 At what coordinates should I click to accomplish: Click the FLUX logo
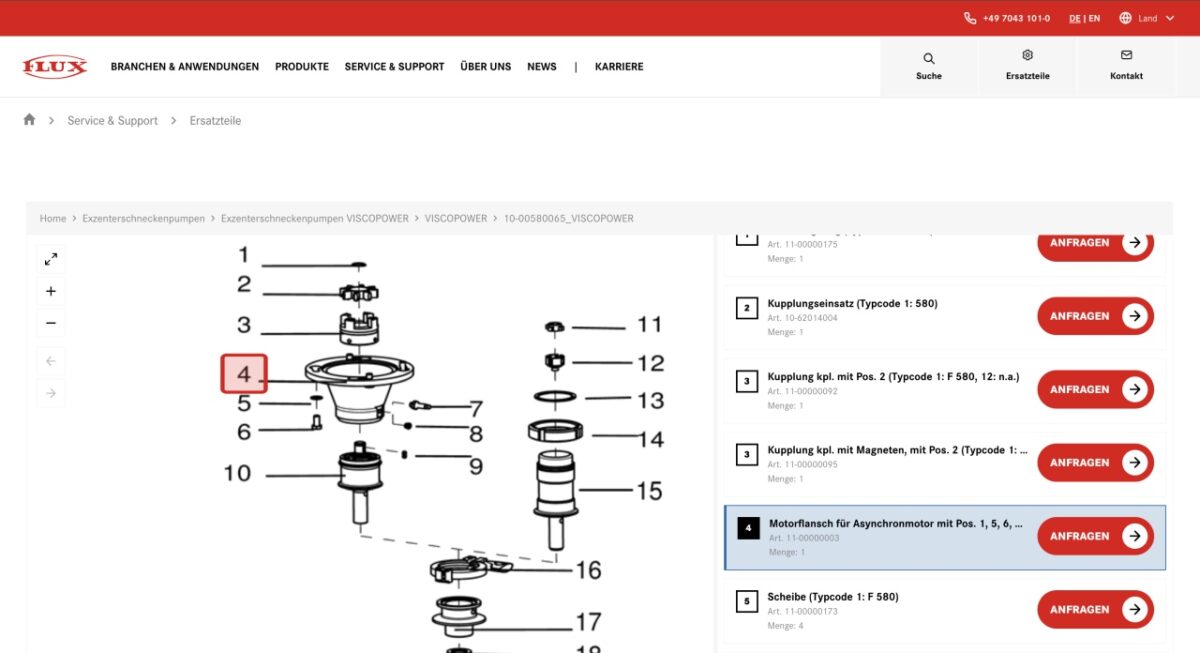click(55, 67)
